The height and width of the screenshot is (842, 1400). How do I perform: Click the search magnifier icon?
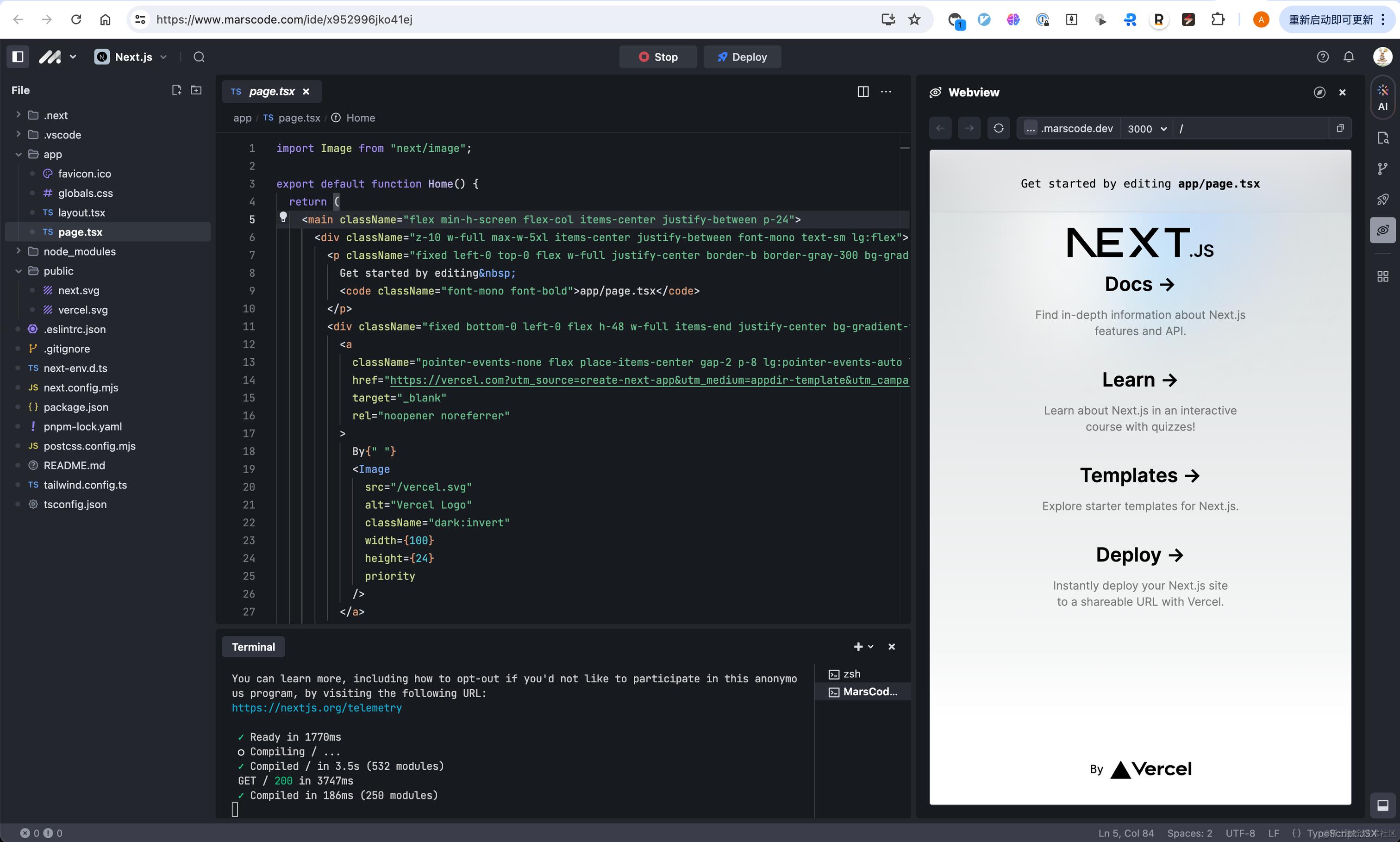pos(199,57)
